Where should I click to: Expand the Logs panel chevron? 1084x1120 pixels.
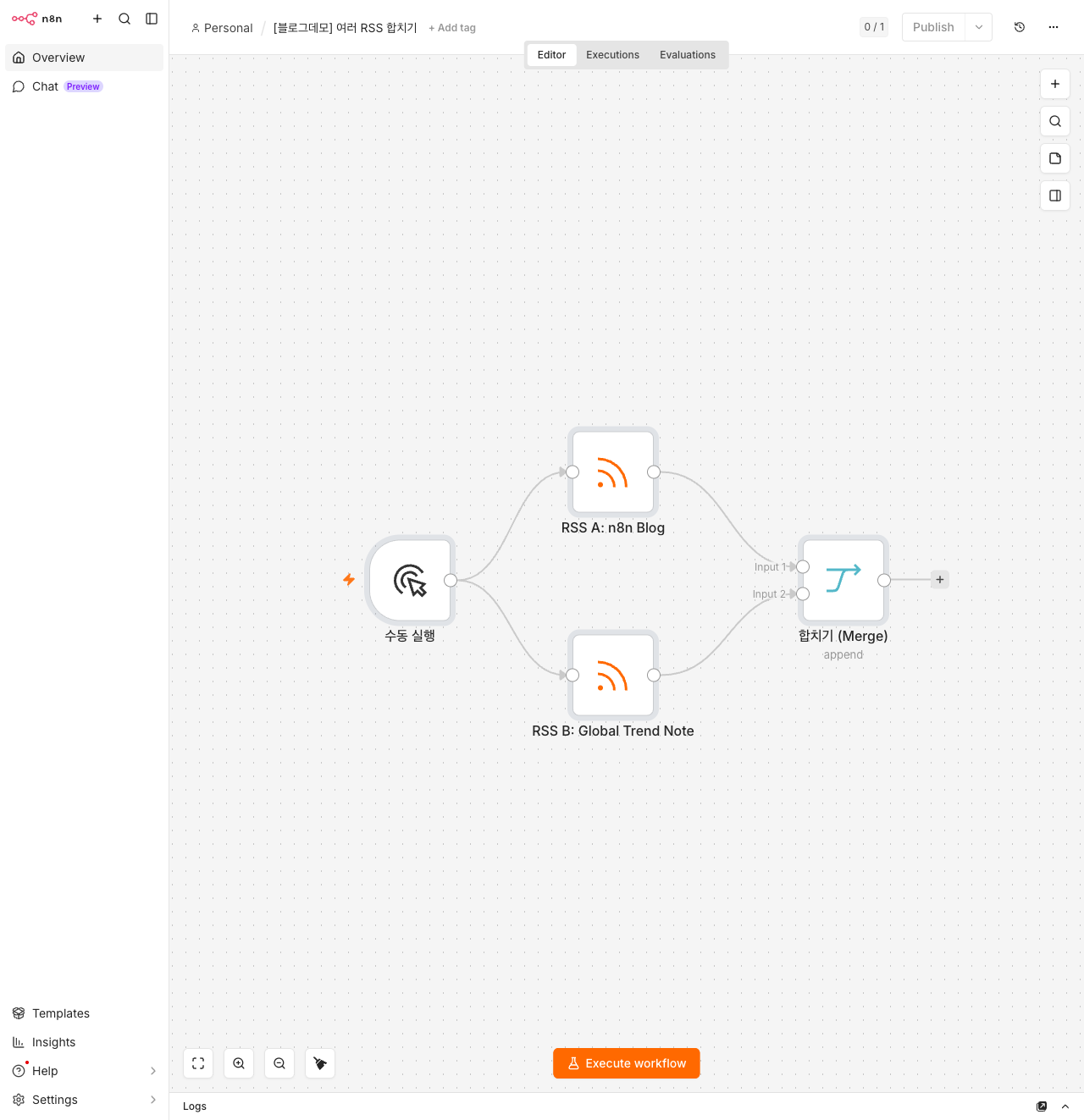[1065, 1106]
